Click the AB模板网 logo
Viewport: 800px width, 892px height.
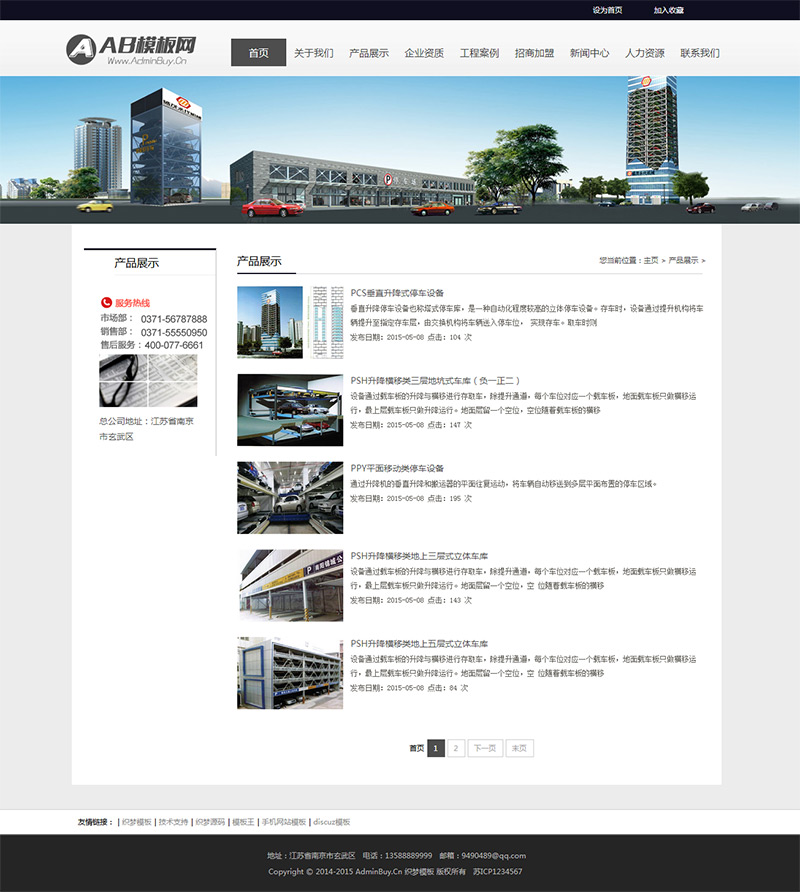pyautogui.click(x=131, y=49)
